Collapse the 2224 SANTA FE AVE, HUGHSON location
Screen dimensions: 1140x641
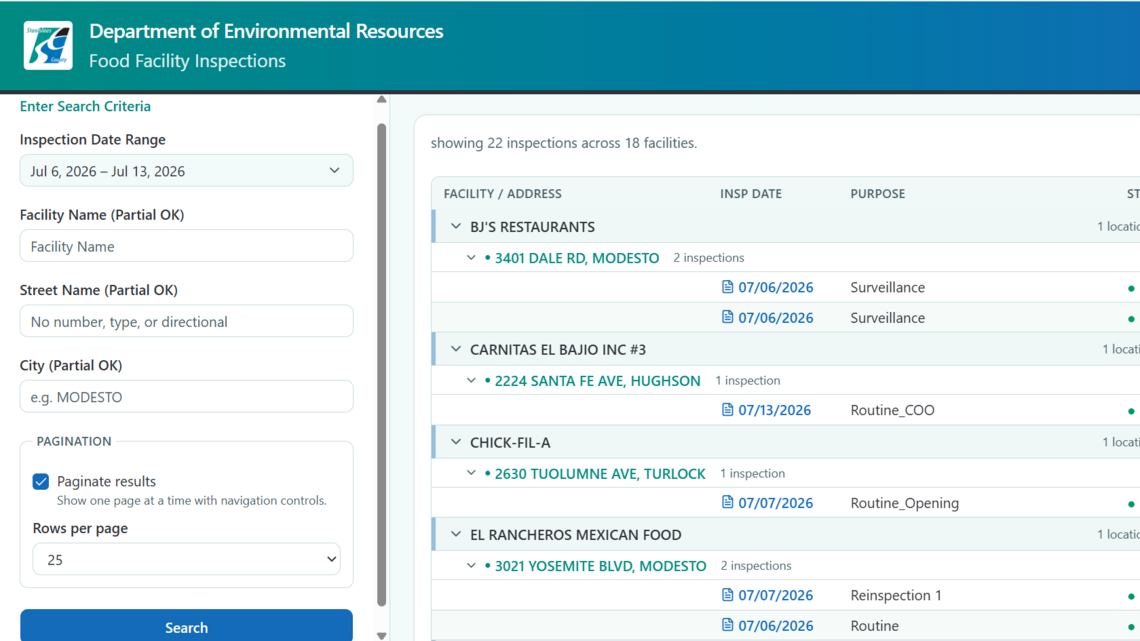tap(471, 381)
